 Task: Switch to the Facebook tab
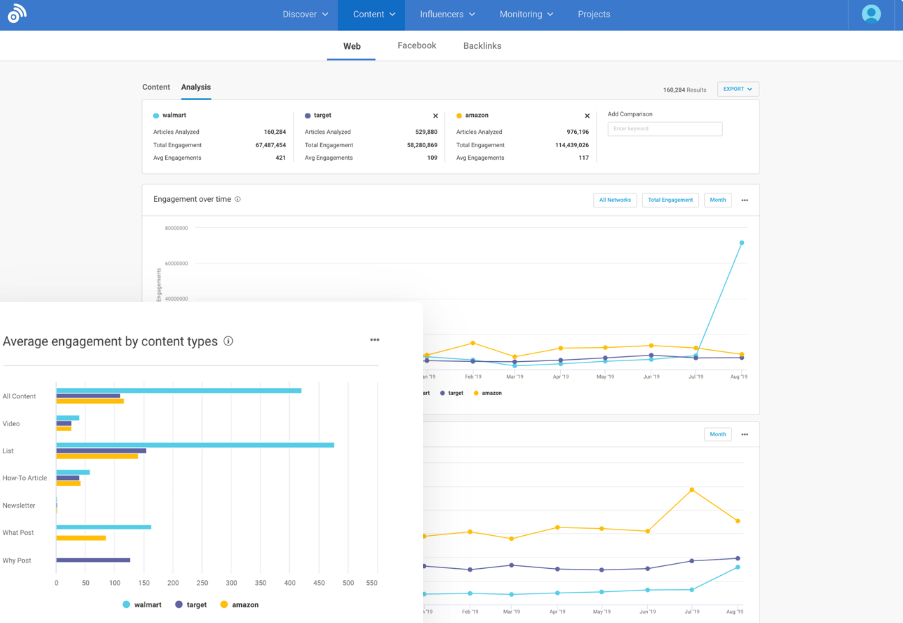[x=416, y=45]
